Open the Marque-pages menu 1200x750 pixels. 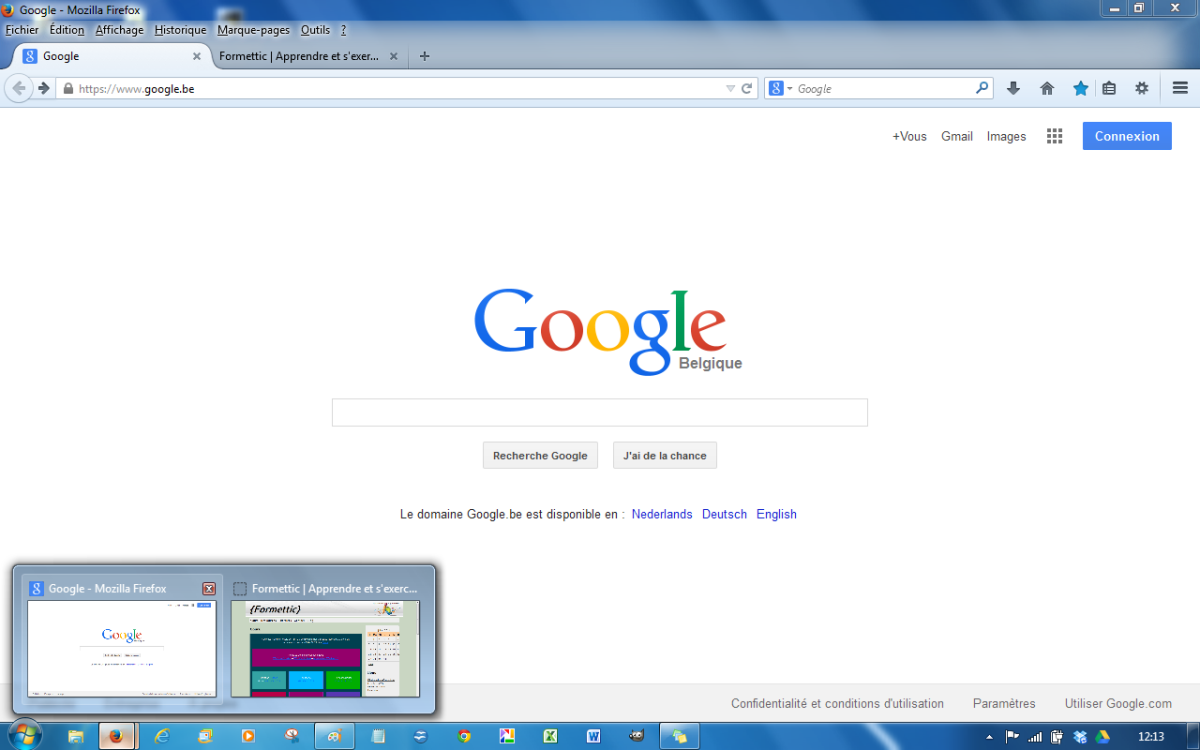253,30
